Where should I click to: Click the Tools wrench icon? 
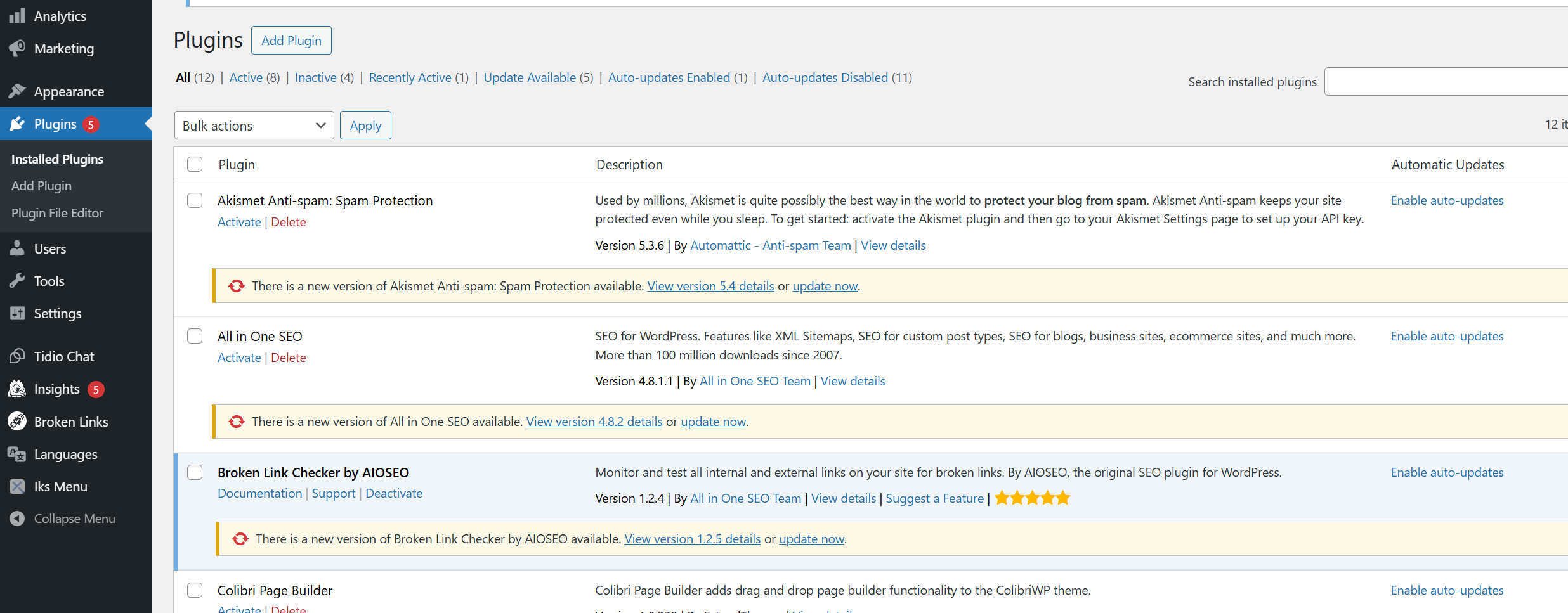coord(17,281)
